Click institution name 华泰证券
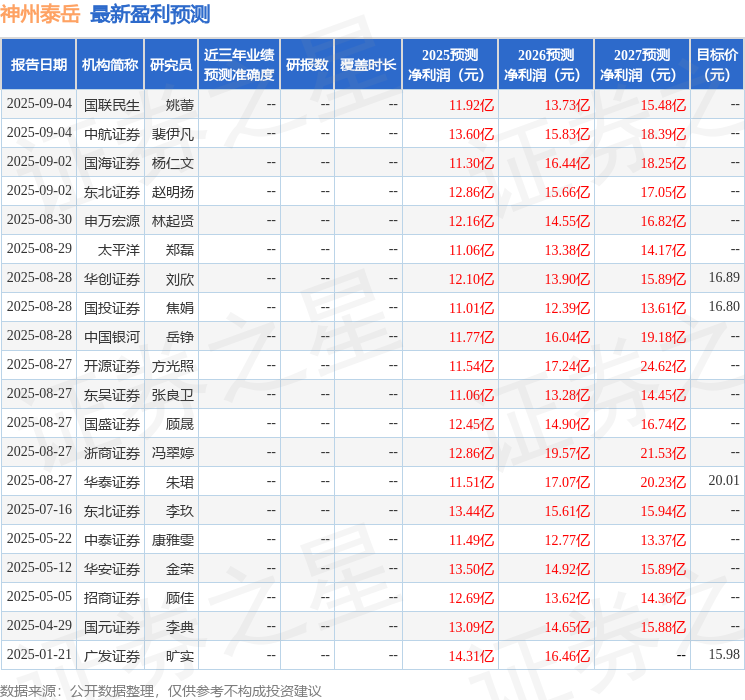 click(112, 482)
